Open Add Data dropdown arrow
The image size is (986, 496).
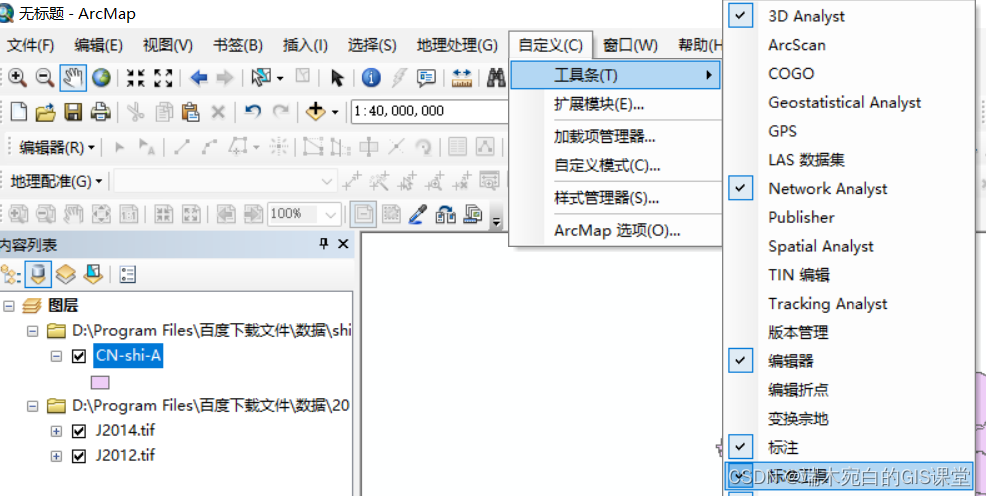tap(335, 112)
